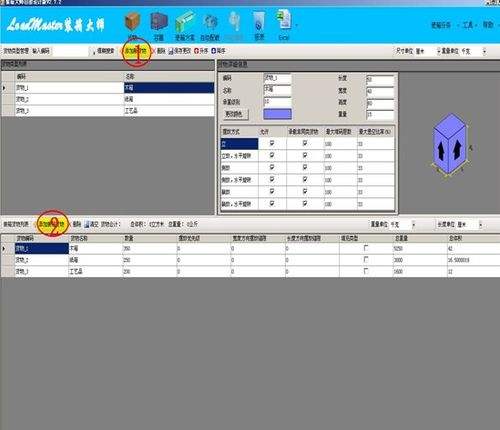Click the name (名称) input field
This screenshot has height=430, width=500.
coord(277,90)
